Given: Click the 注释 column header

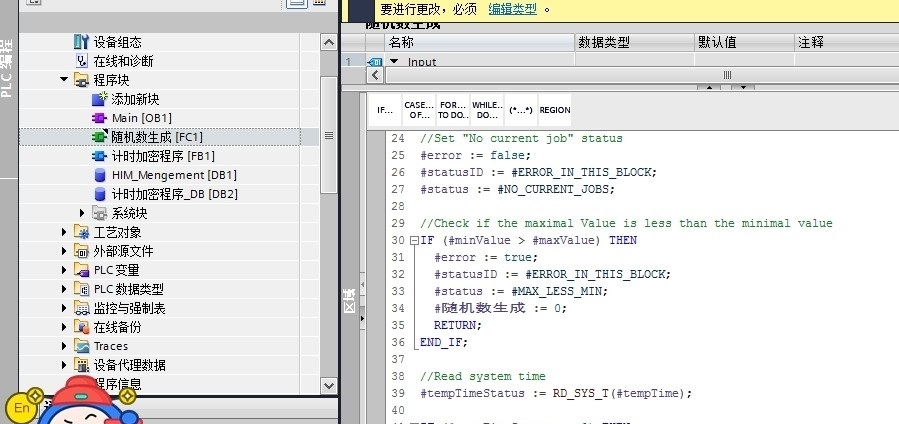Looking at the screenshot, I should 847,42.
